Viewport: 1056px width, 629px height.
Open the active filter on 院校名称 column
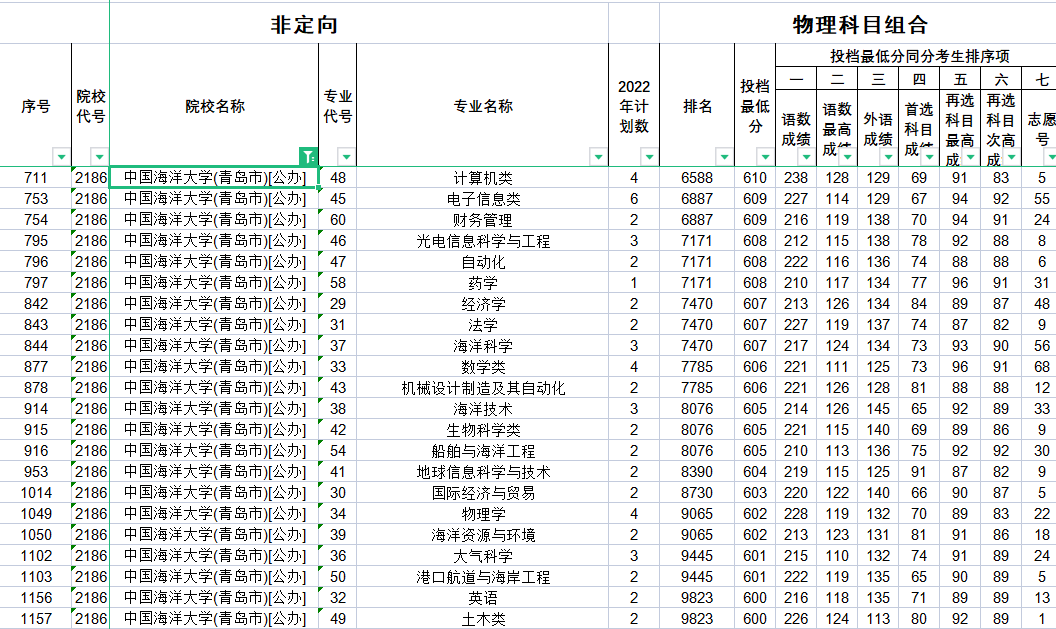(308, 157)
